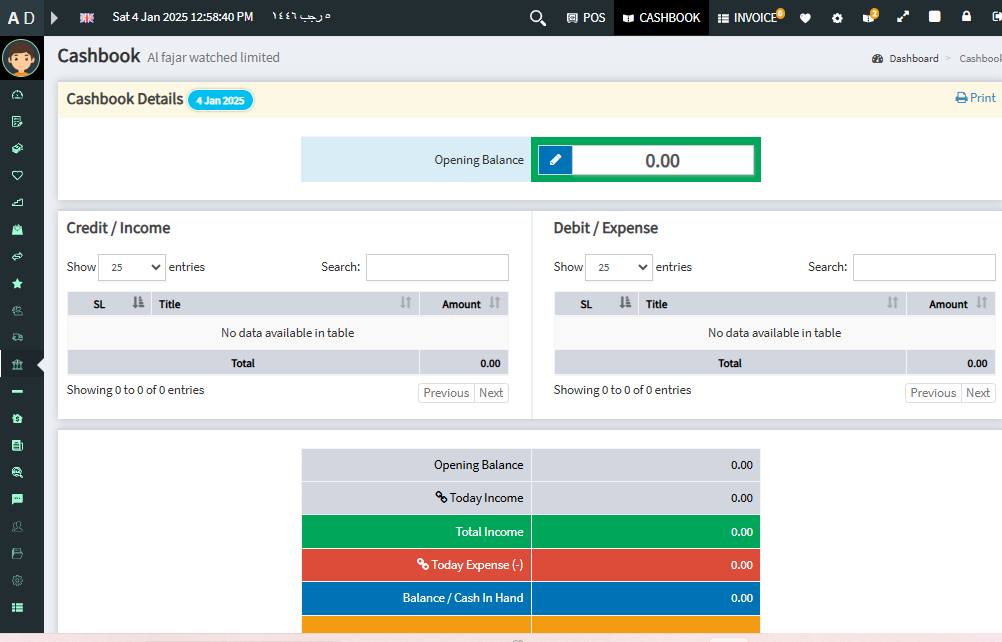Sort Credit/Income table by Amount
Image resolution: width=1002 pixels, height=642 pixels.
coord(464,303)
